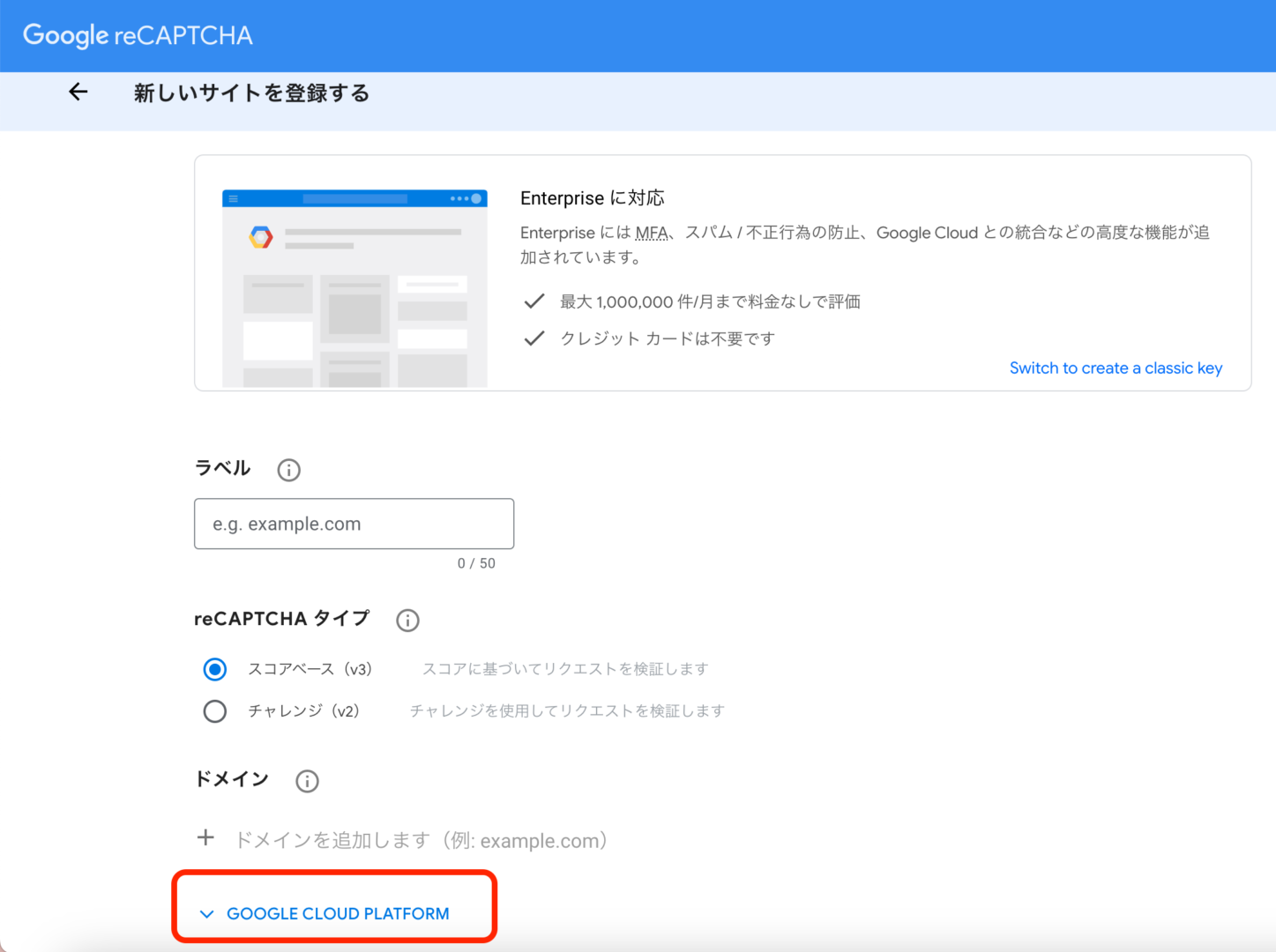Click クレジット カードは不要です text
The height and width of the screenshot is (952, 1276).
point(668,338)
